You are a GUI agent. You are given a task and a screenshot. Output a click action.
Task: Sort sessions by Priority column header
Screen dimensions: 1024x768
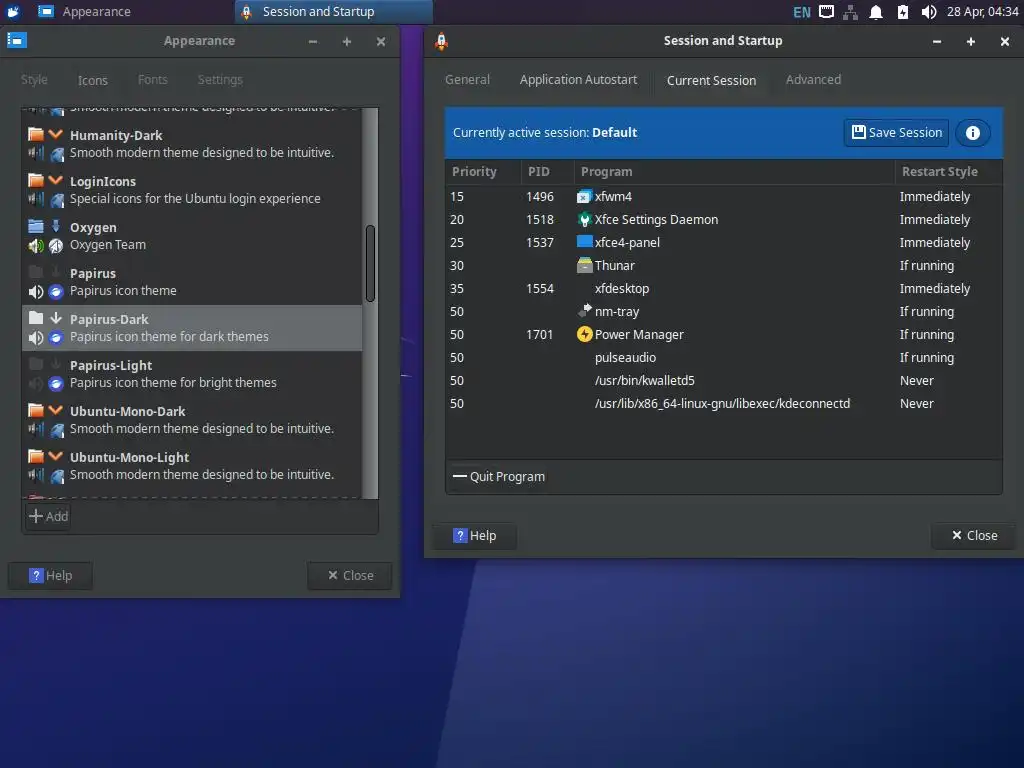(483, 172)
